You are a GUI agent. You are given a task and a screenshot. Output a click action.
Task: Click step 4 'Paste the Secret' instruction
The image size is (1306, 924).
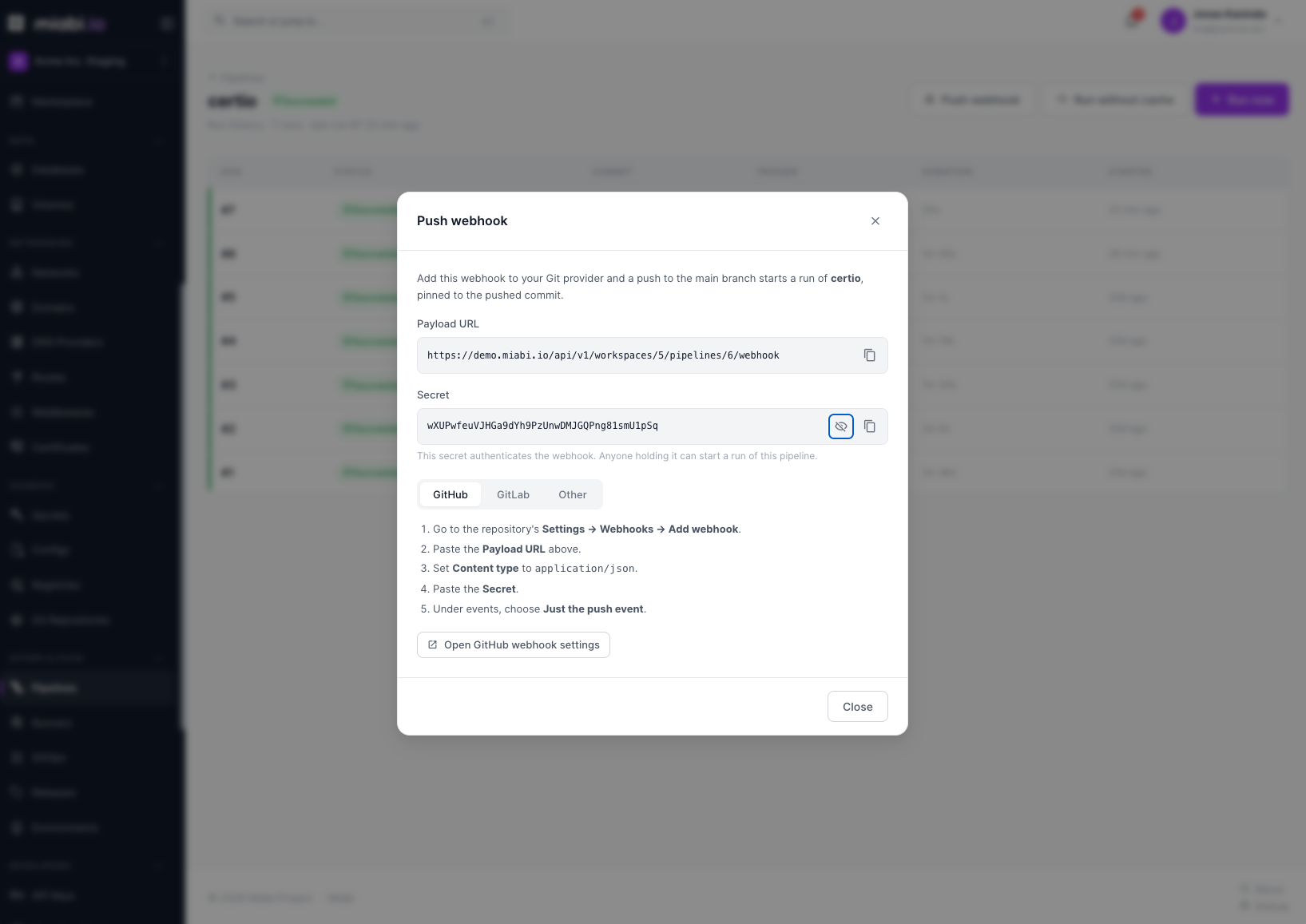tap(475, 589)
